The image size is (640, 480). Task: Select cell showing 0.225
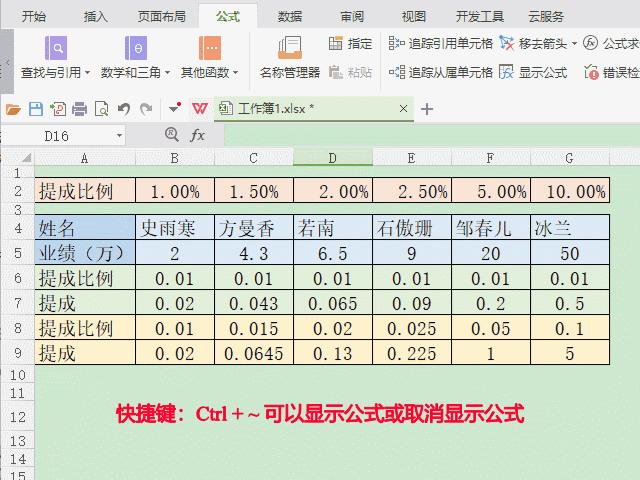click(x=412, y=353)
